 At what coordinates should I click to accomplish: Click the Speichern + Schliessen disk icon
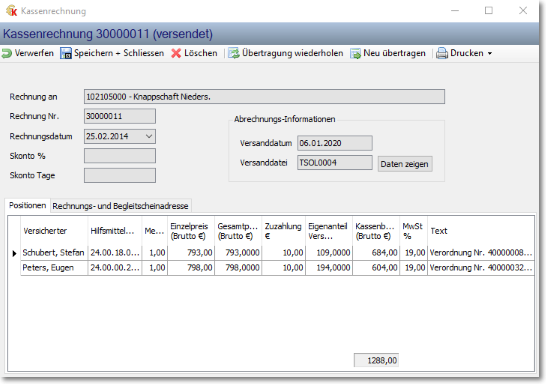tap(66, 53)
